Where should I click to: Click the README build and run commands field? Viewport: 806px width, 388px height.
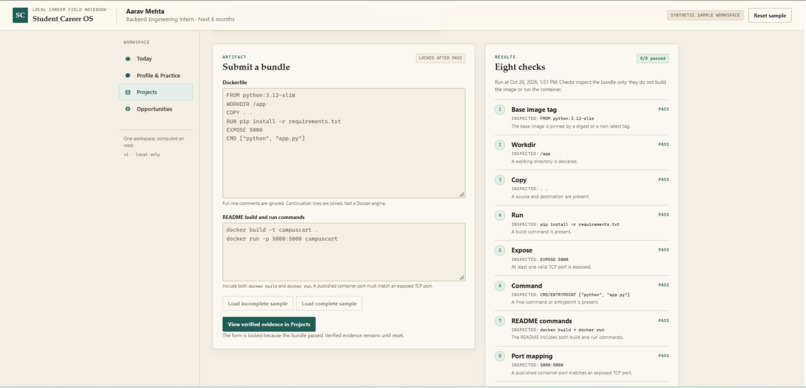(x=344, y=252)
